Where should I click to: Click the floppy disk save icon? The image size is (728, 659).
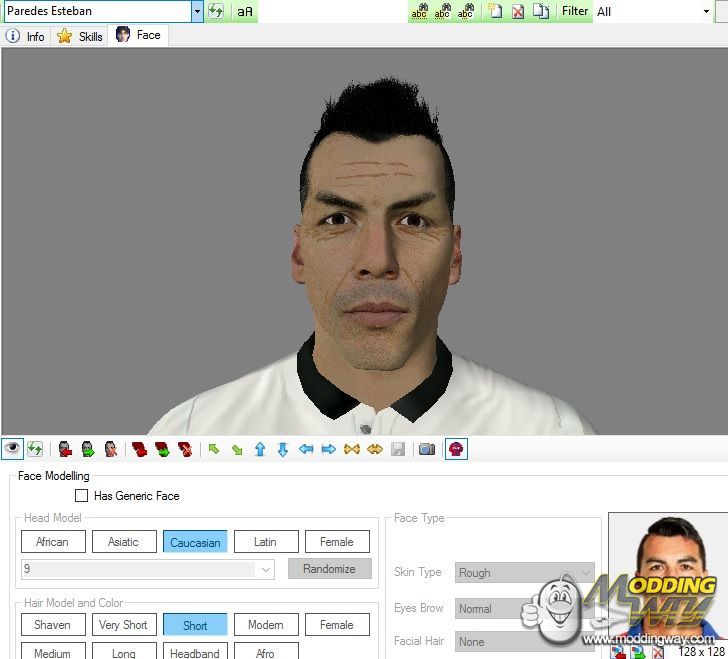tap(398, 449)
